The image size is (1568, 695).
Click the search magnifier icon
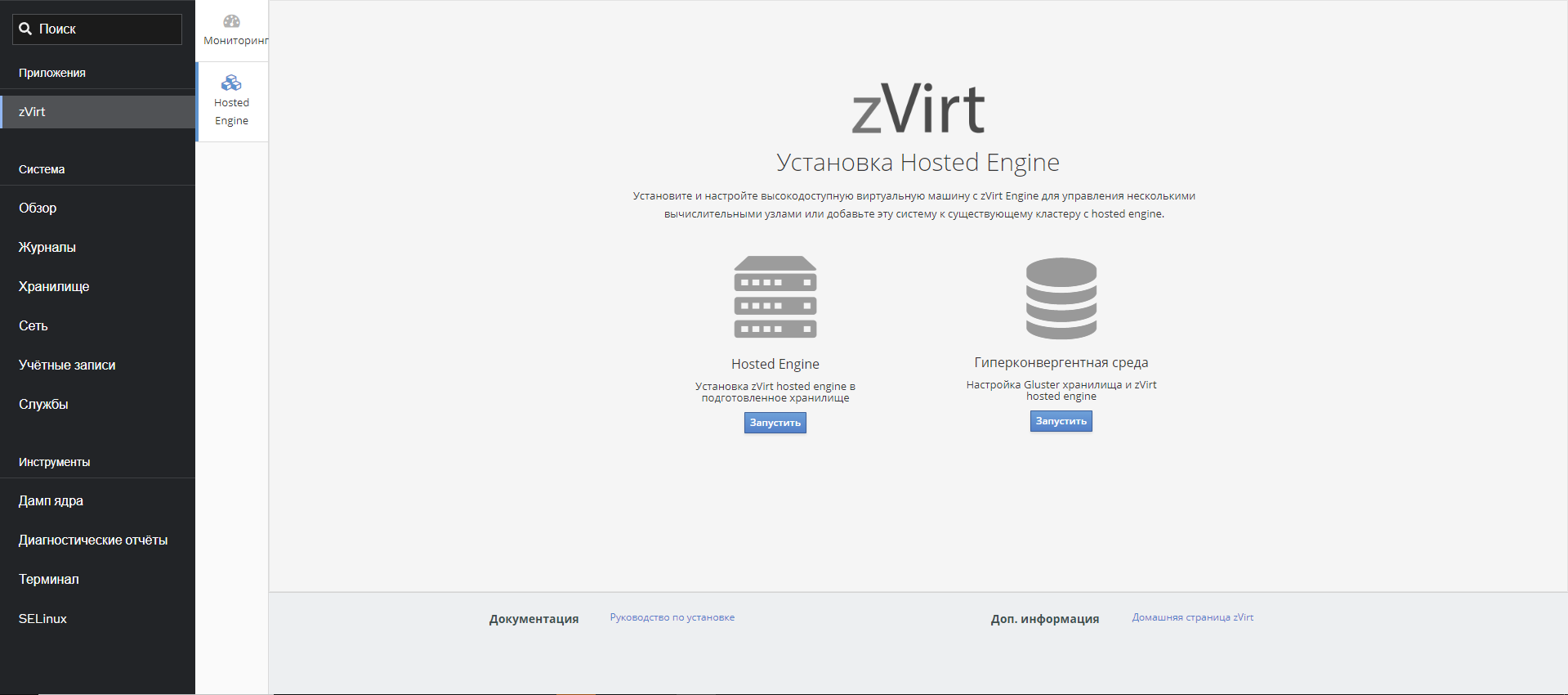pos(25,29)
